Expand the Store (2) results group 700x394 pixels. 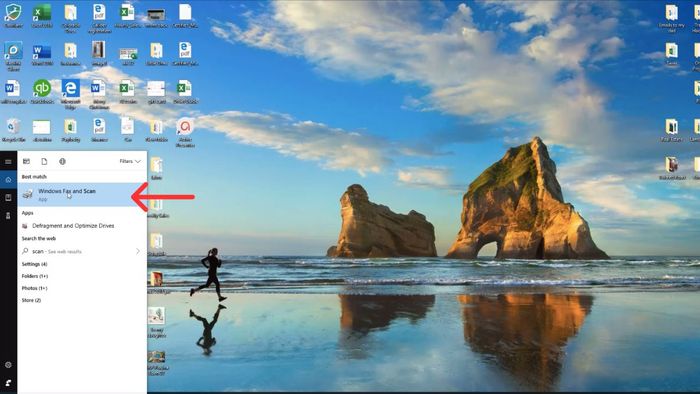(x=31, y=300)
